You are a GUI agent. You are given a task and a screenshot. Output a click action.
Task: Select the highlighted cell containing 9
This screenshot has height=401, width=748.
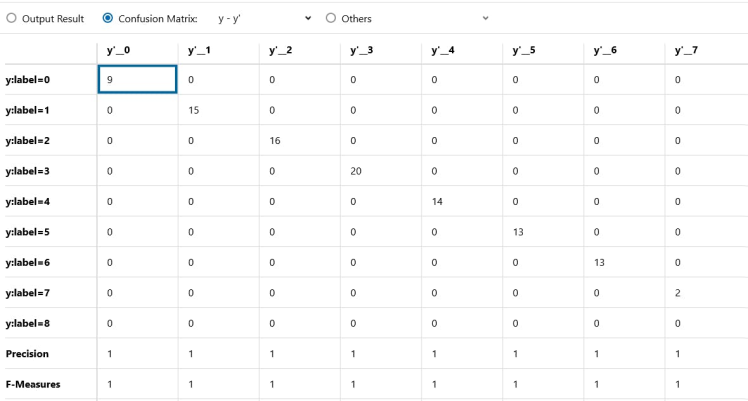[x=137, y=80]
